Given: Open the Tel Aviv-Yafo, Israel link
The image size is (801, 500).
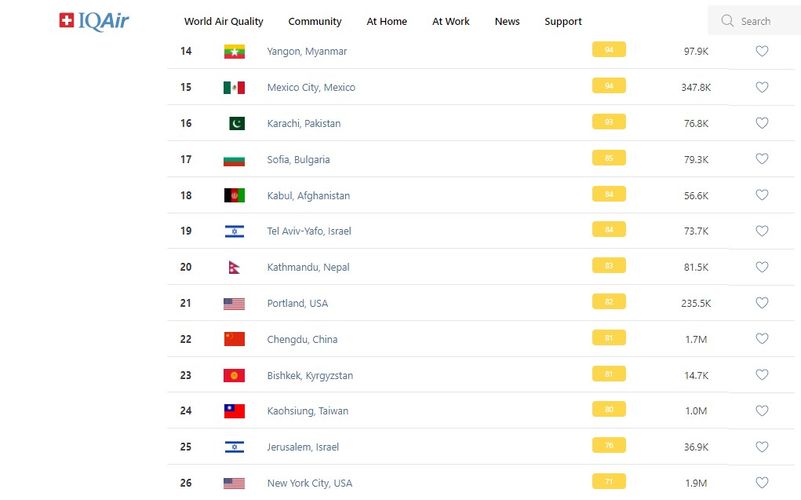Looking at the screenshot, I should point(309,232).
